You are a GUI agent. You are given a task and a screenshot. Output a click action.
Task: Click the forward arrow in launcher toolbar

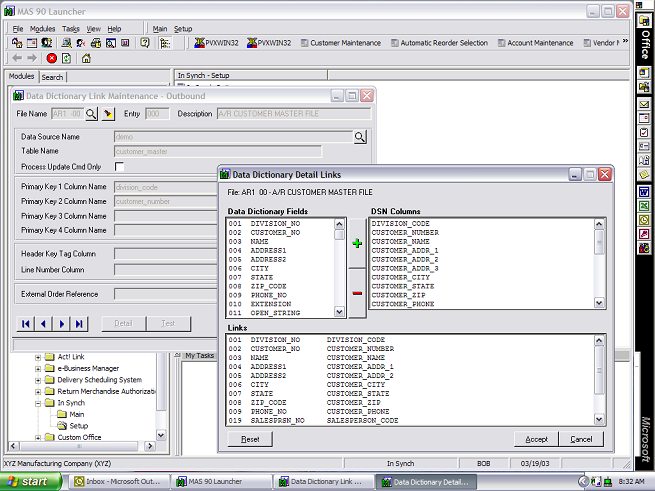coord(32,58)
